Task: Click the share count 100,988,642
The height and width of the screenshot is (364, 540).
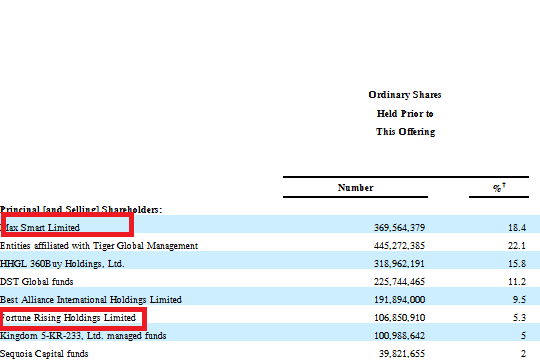Action: 399,335
